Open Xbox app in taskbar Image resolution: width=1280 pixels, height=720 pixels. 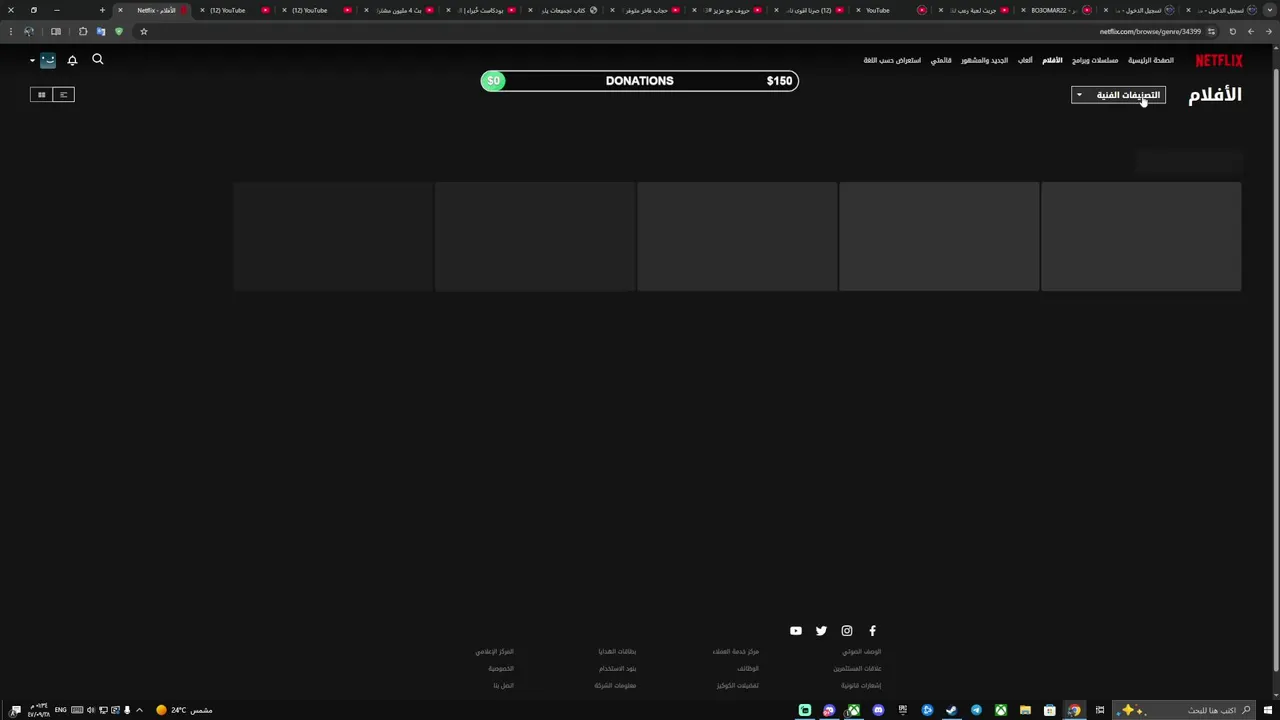click(x=1000, y=710)
